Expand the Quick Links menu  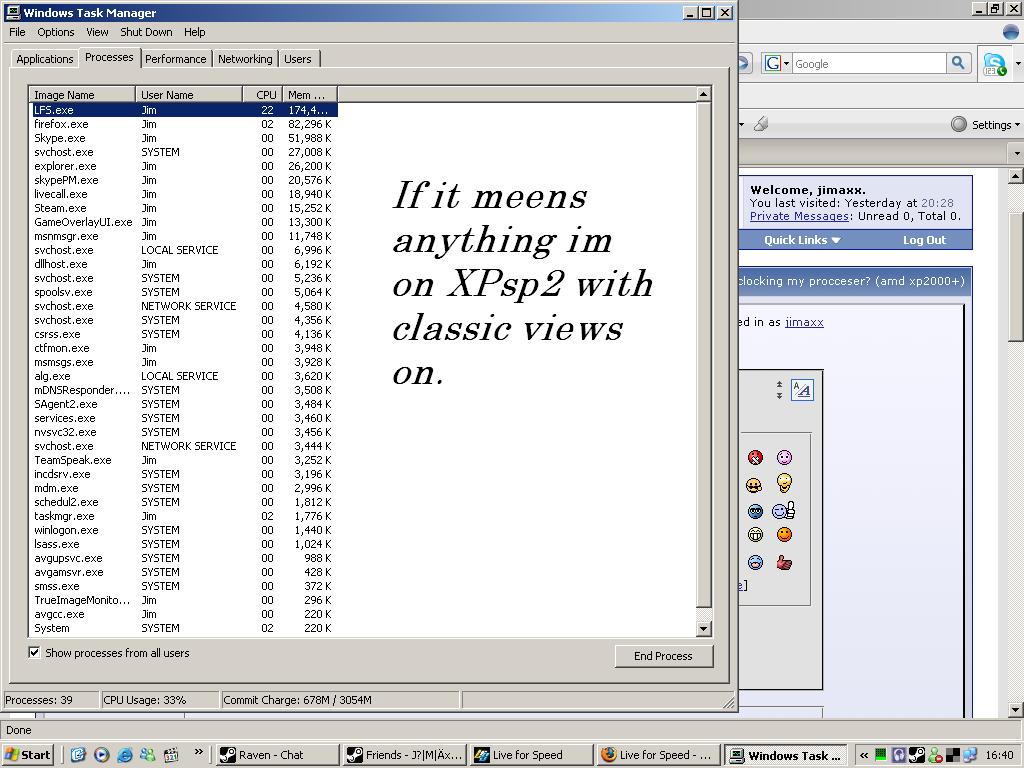point(802,240)
